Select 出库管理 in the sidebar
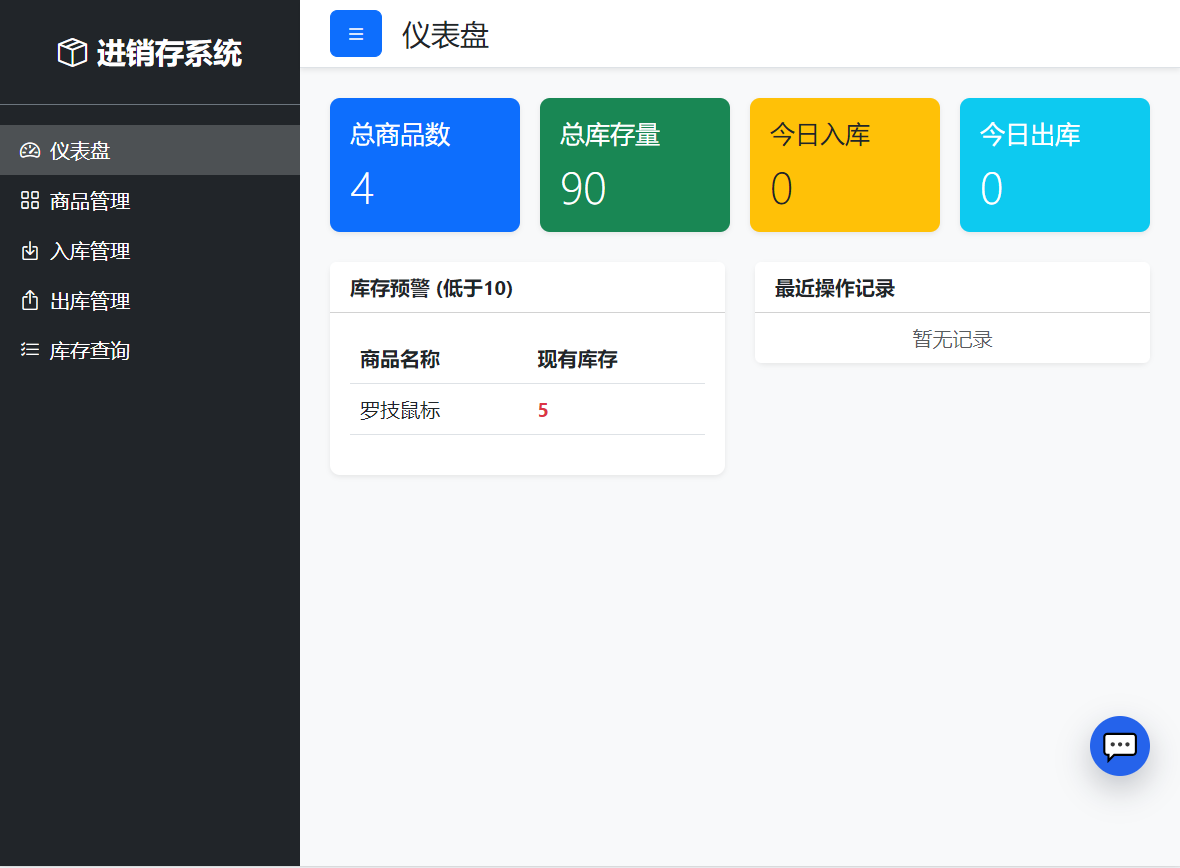The image size is (1180, 868). [x=90, y=301]
